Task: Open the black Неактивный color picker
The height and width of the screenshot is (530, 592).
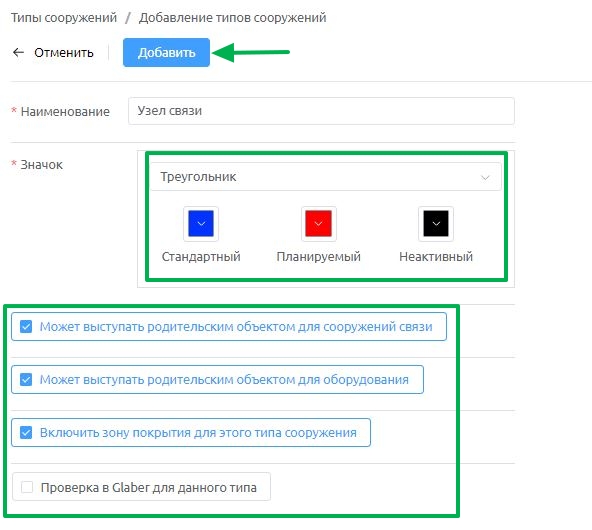Action: click(436, 223)
